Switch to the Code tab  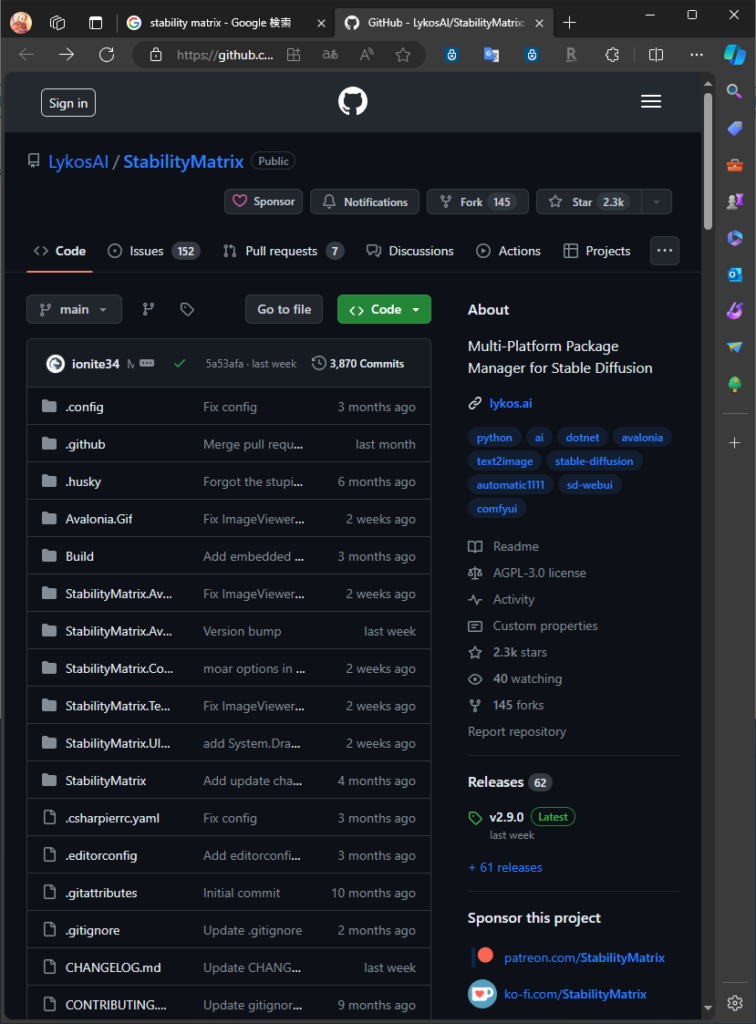click(60, 251)
